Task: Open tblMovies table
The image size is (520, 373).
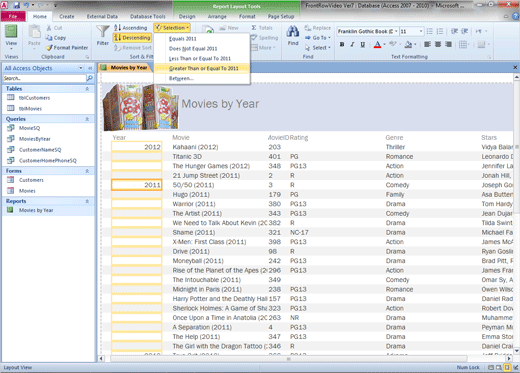Action: pyautogui.click(x=30, y=108)
